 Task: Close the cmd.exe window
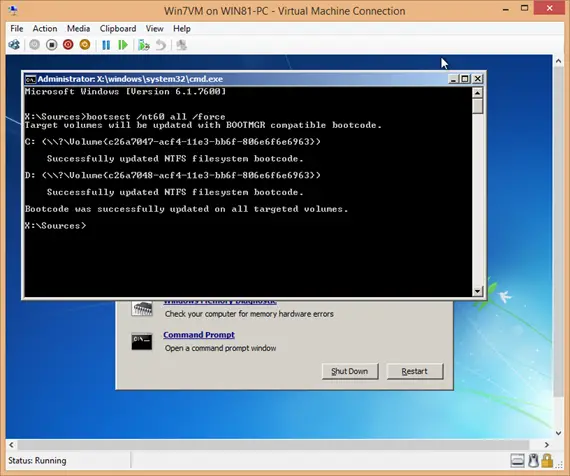[x=478, y=79]
